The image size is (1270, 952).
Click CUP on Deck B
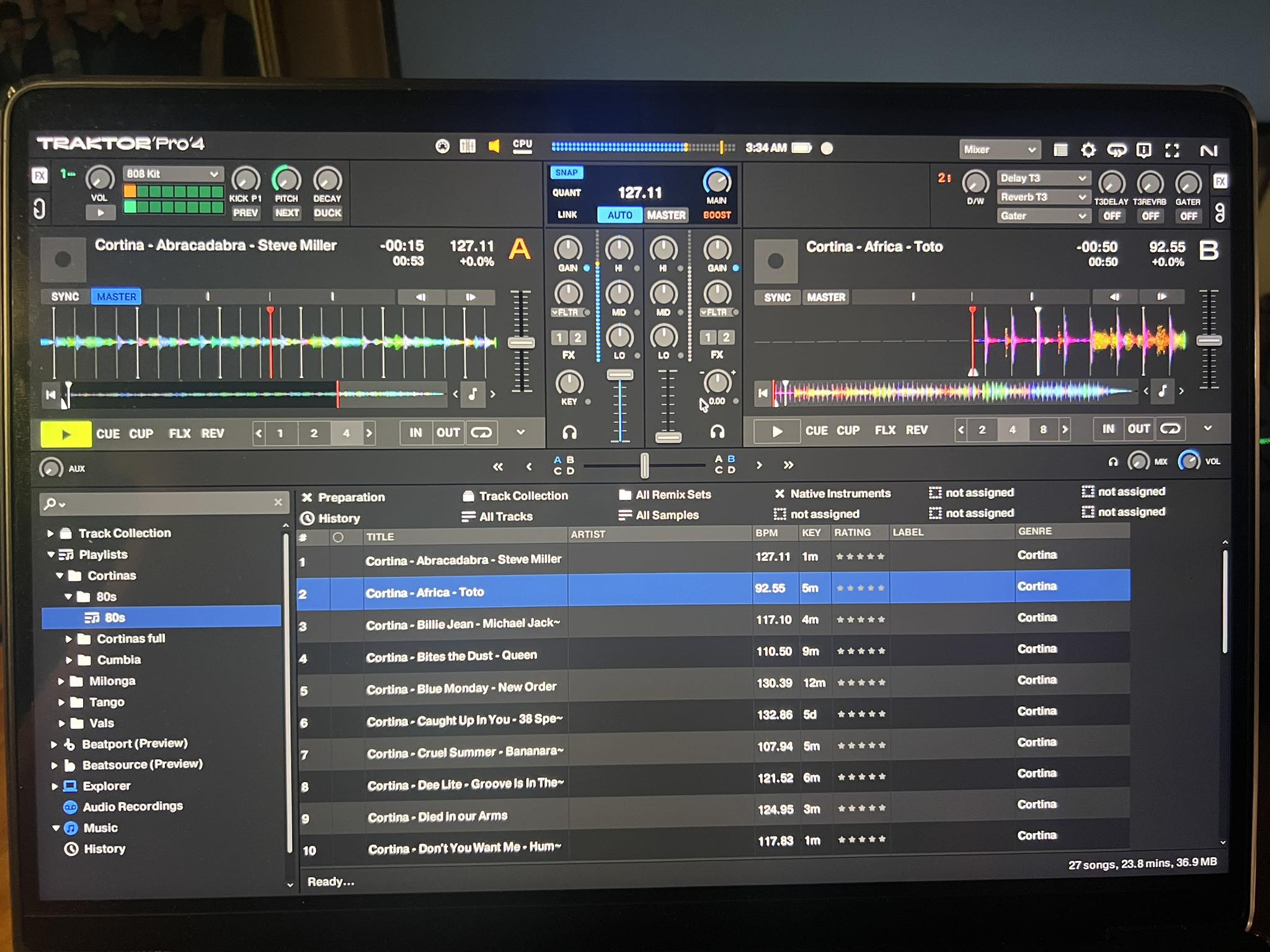[848, 430]
